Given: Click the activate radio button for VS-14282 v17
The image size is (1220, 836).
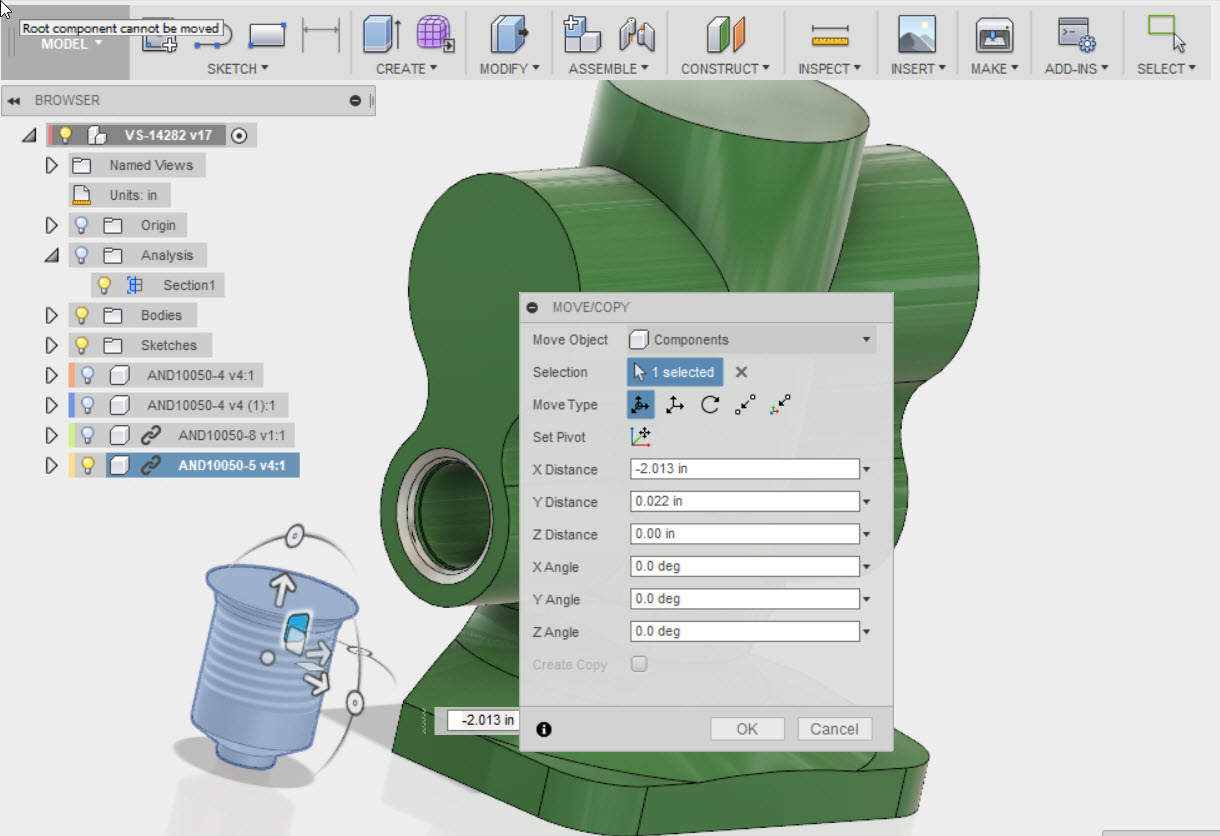Looking at the screenshot, I should point(239,135).
